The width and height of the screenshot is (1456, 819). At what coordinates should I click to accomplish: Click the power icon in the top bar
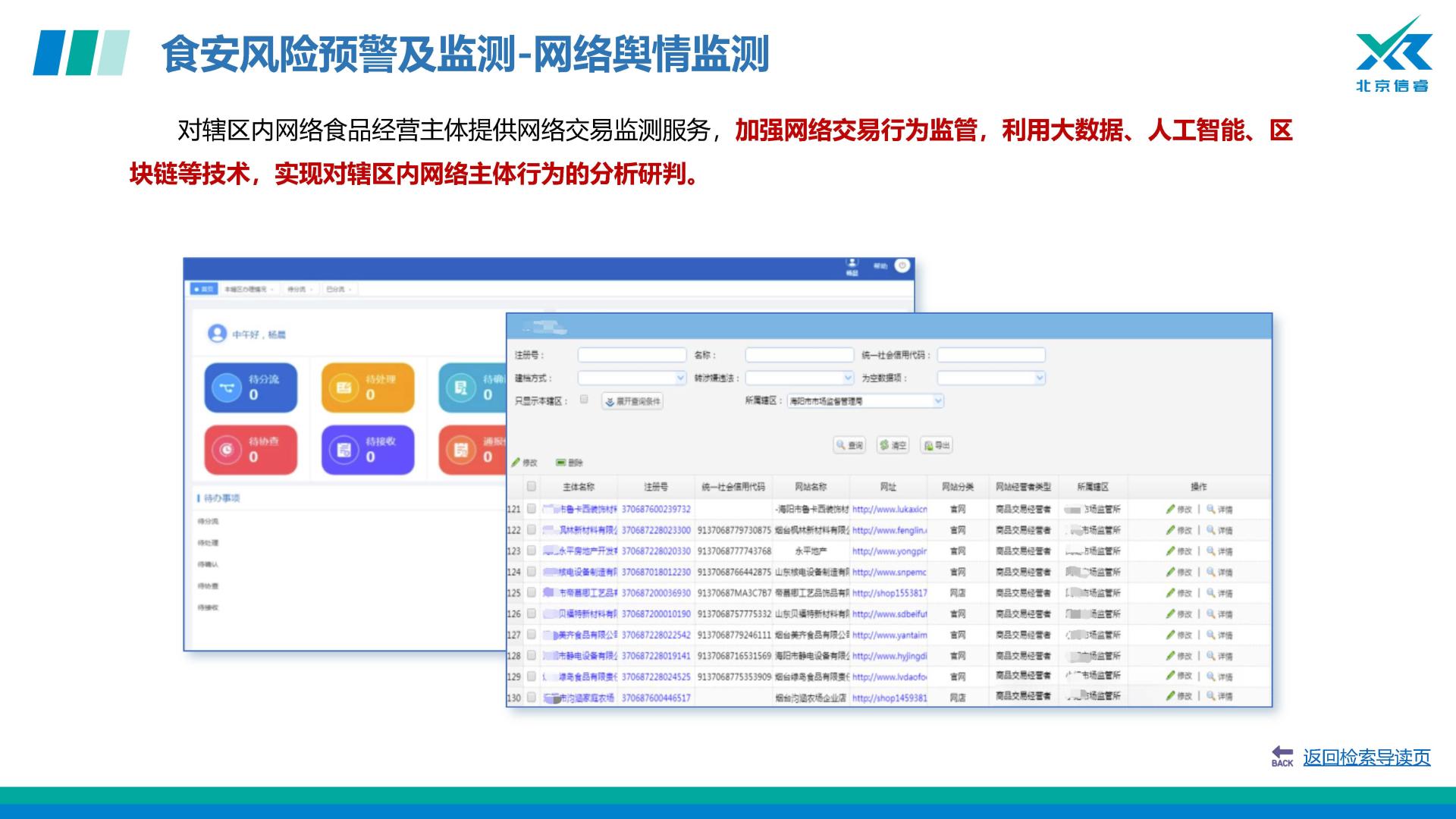(x=902, y=265)
